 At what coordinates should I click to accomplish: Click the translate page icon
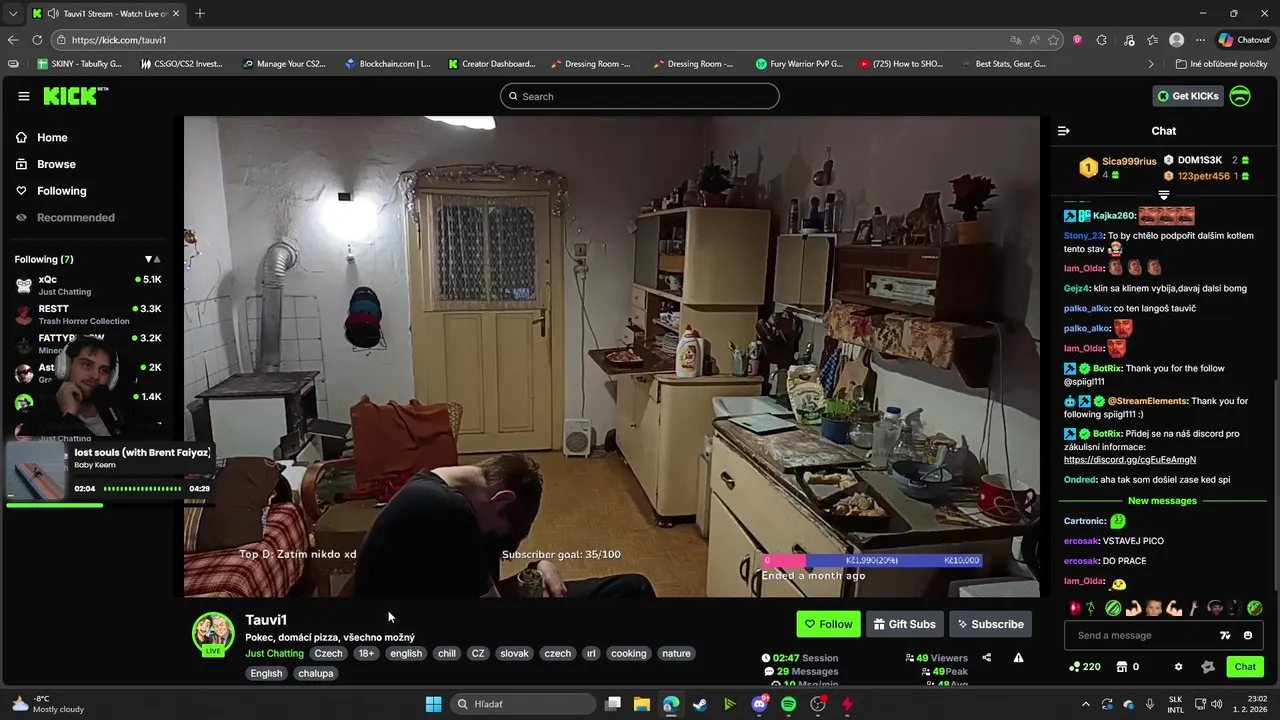1016,40
